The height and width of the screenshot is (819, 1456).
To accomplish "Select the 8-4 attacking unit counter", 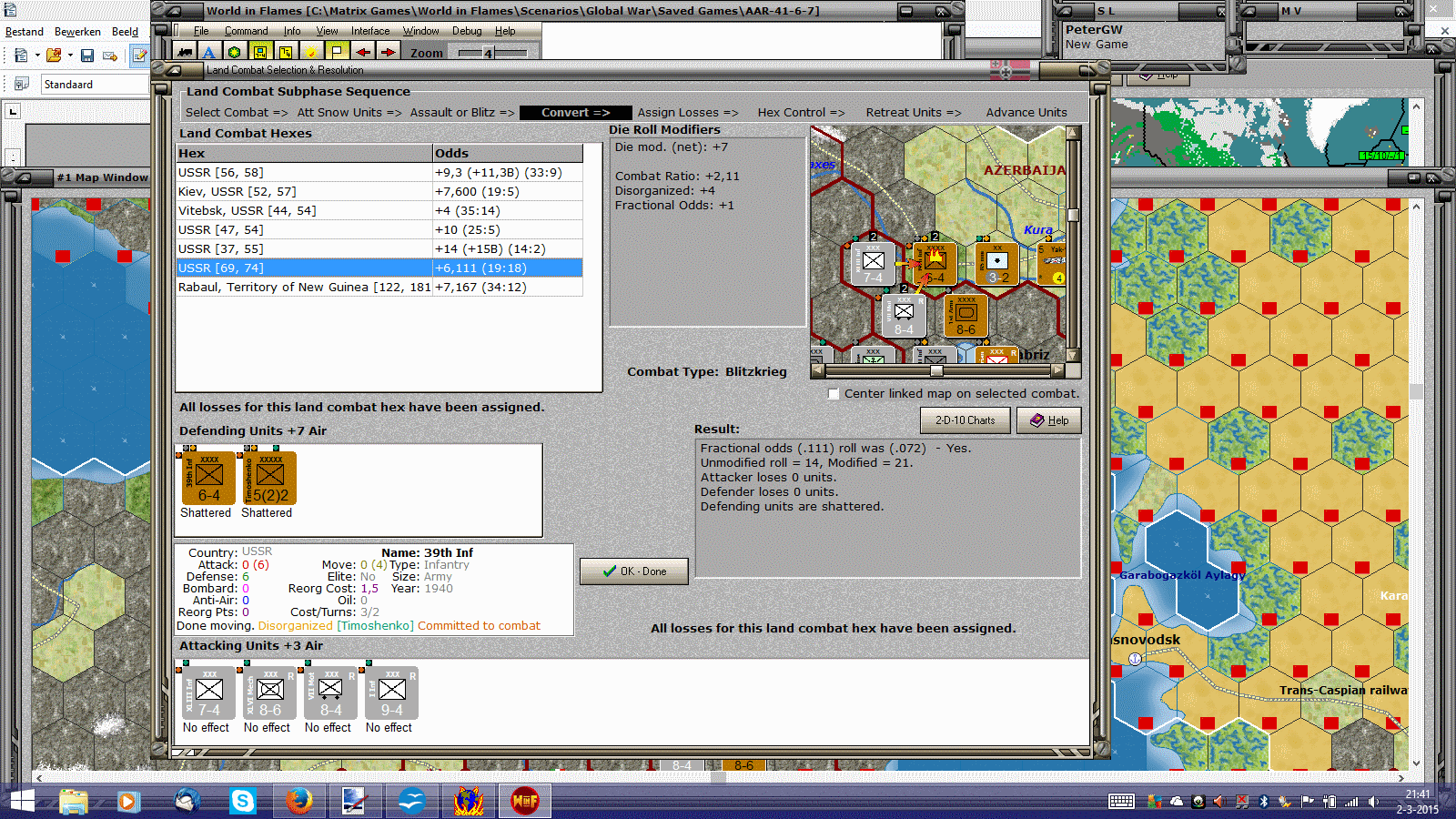I will (x=331, y=693).
